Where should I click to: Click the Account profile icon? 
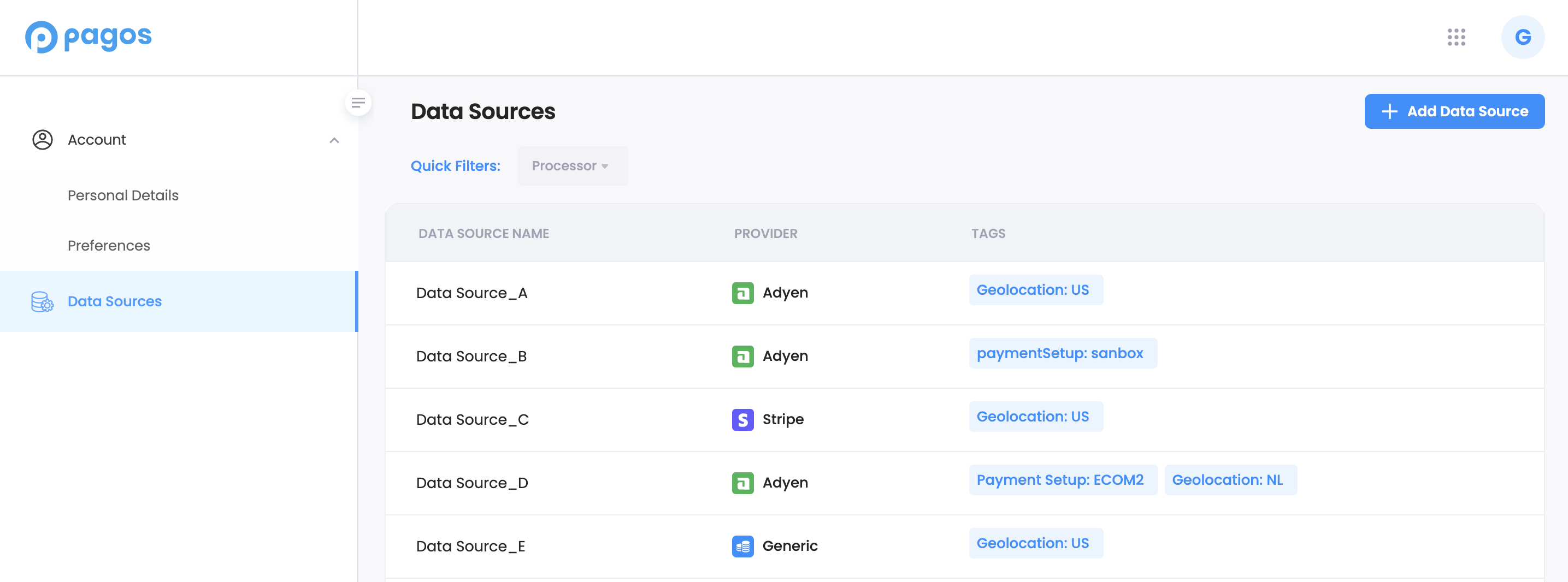coord(42,140)
